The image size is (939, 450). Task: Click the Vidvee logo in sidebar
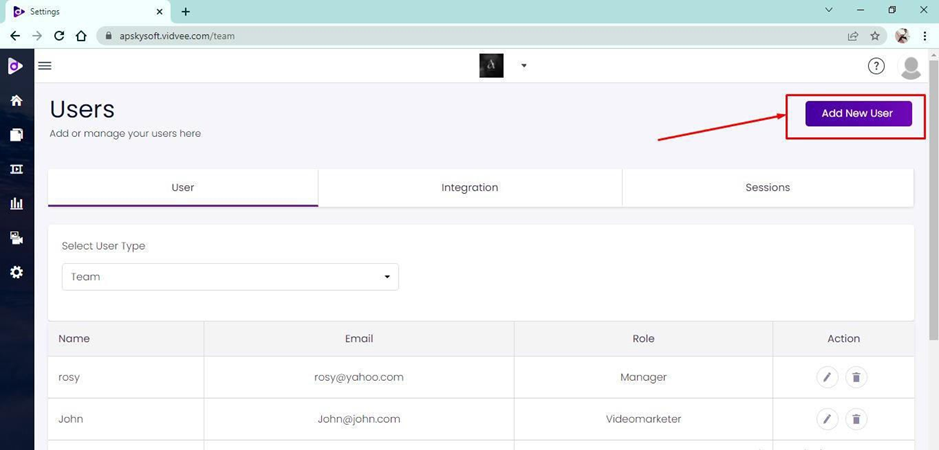click(x=16, y=66)
